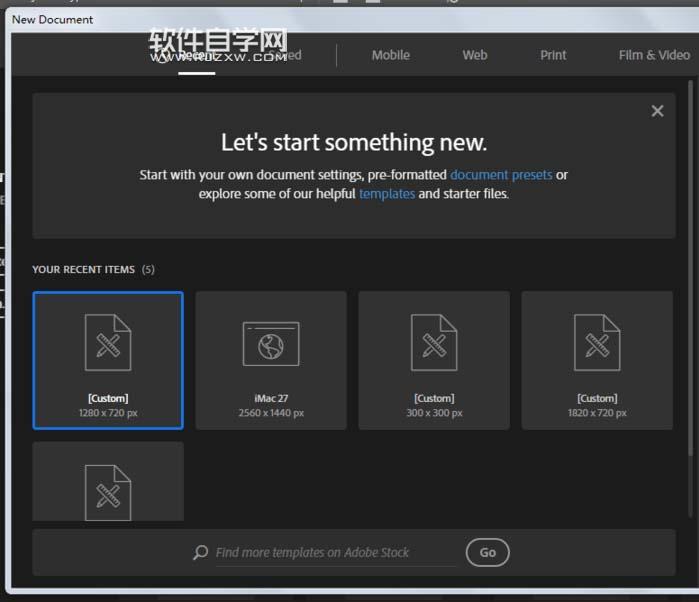Click the Go button for Adobe Stock search
Image resolution: width=699 pixels, height=602 pixels.
(x=488, y=553)
